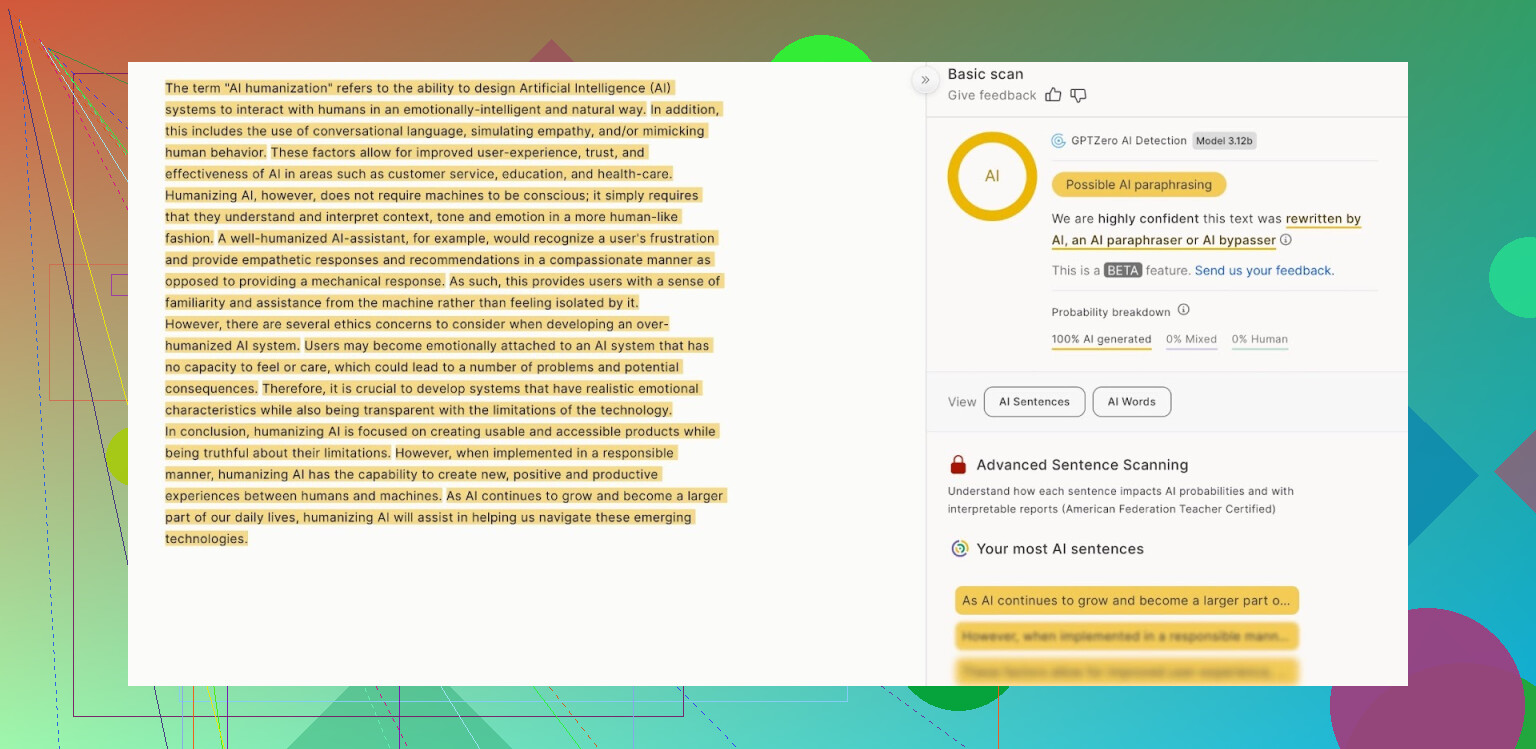Expand the top AI sentence 'As AI continues'
Viewport: 1536px width, 749px height.
(1126, 601)
